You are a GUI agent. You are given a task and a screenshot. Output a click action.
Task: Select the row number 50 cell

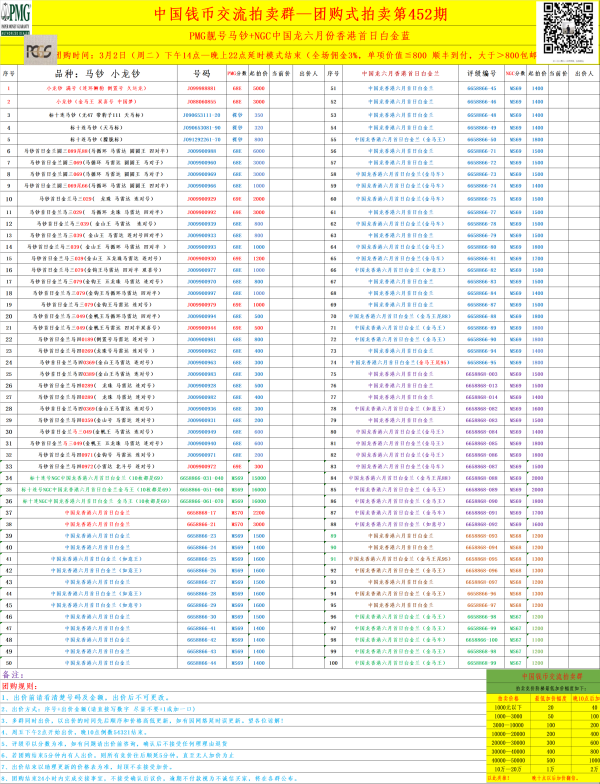[x=9, y=662]
